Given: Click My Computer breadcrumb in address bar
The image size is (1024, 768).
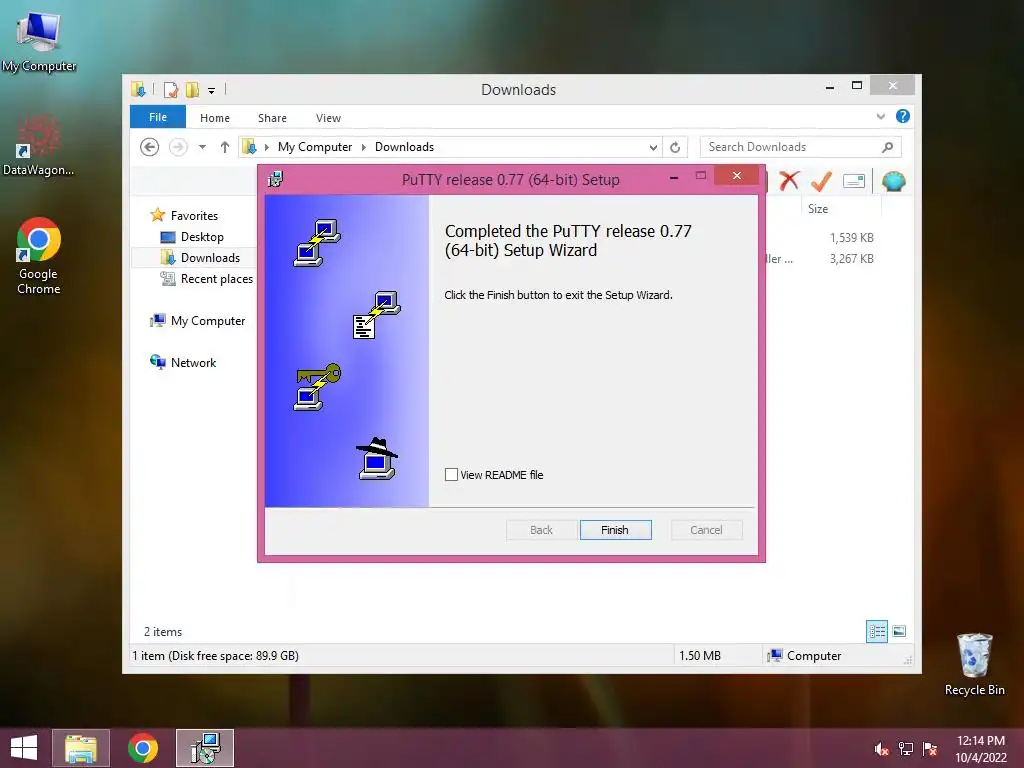Looking at the screenshot, I should (315, 147).
